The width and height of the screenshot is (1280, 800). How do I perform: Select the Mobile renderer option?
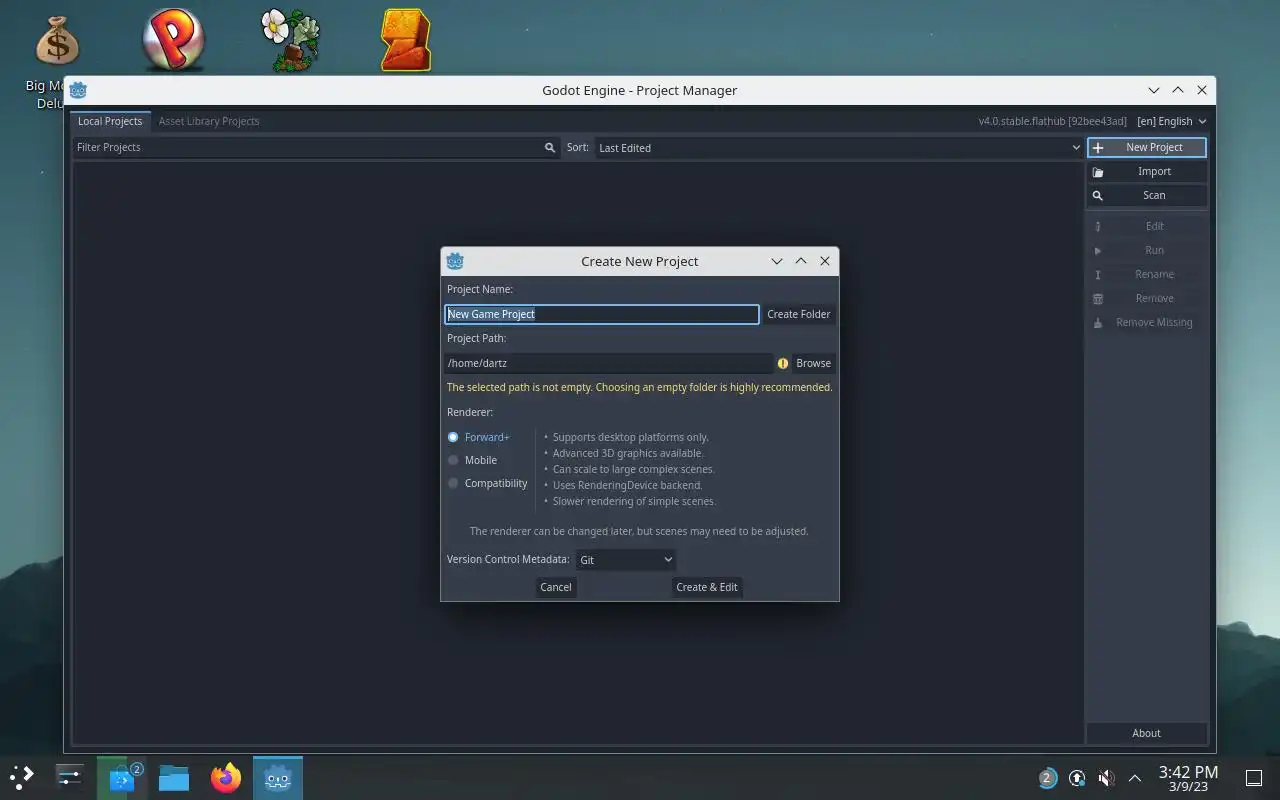click(472, 460)
